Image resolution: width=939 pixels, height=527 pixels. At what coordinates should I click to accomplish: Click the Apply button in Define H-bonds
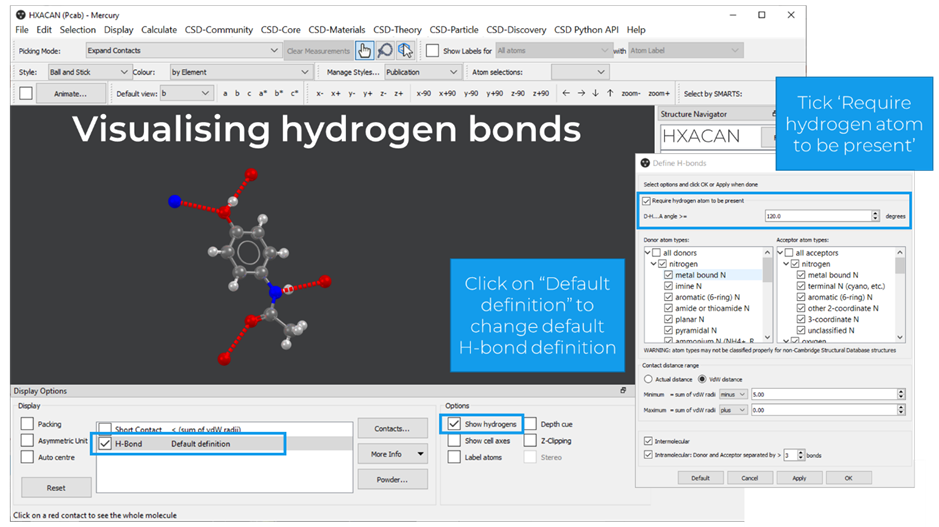tap(799, 478)
